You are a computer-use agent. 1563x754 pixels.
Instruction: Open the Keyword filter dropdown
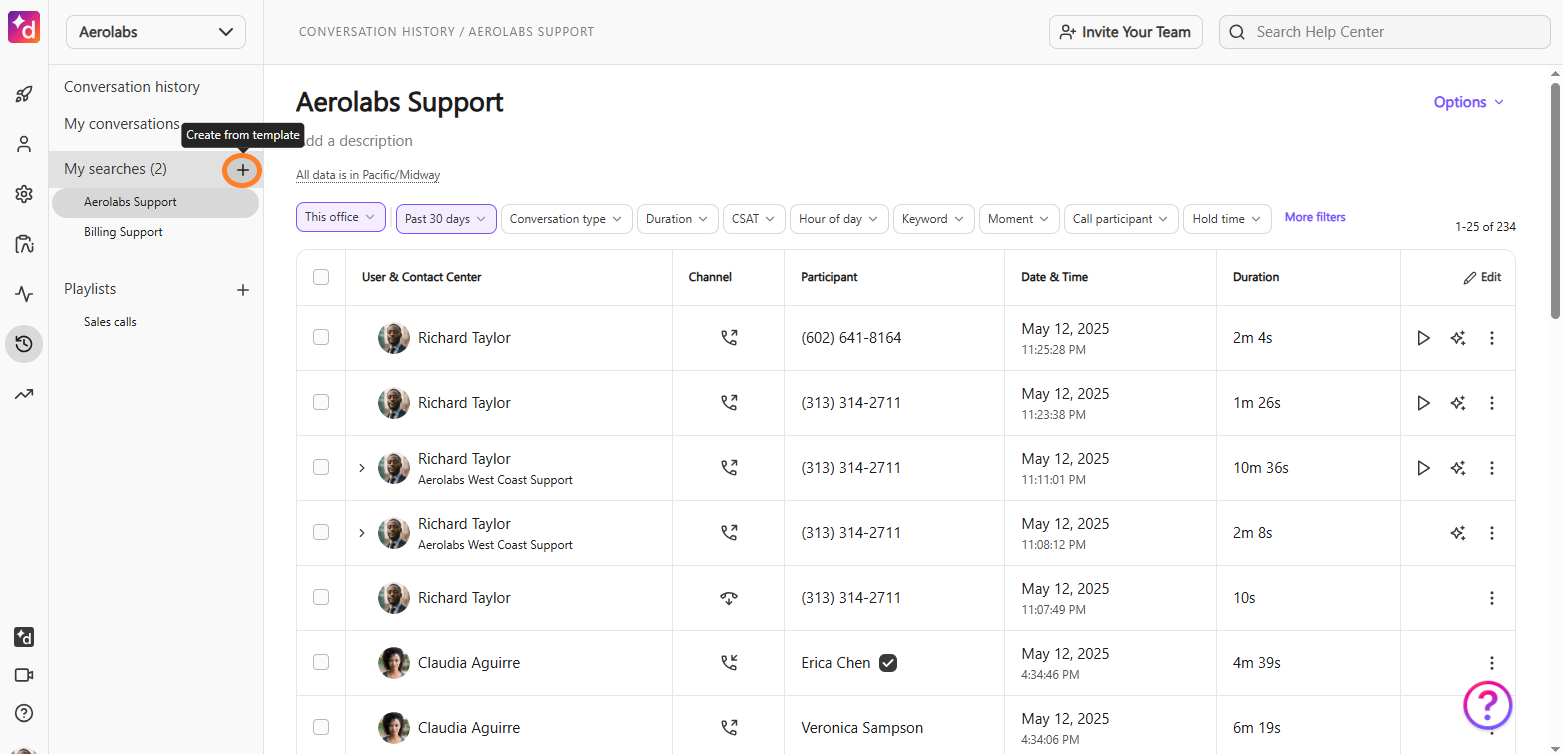coord(933,219)
